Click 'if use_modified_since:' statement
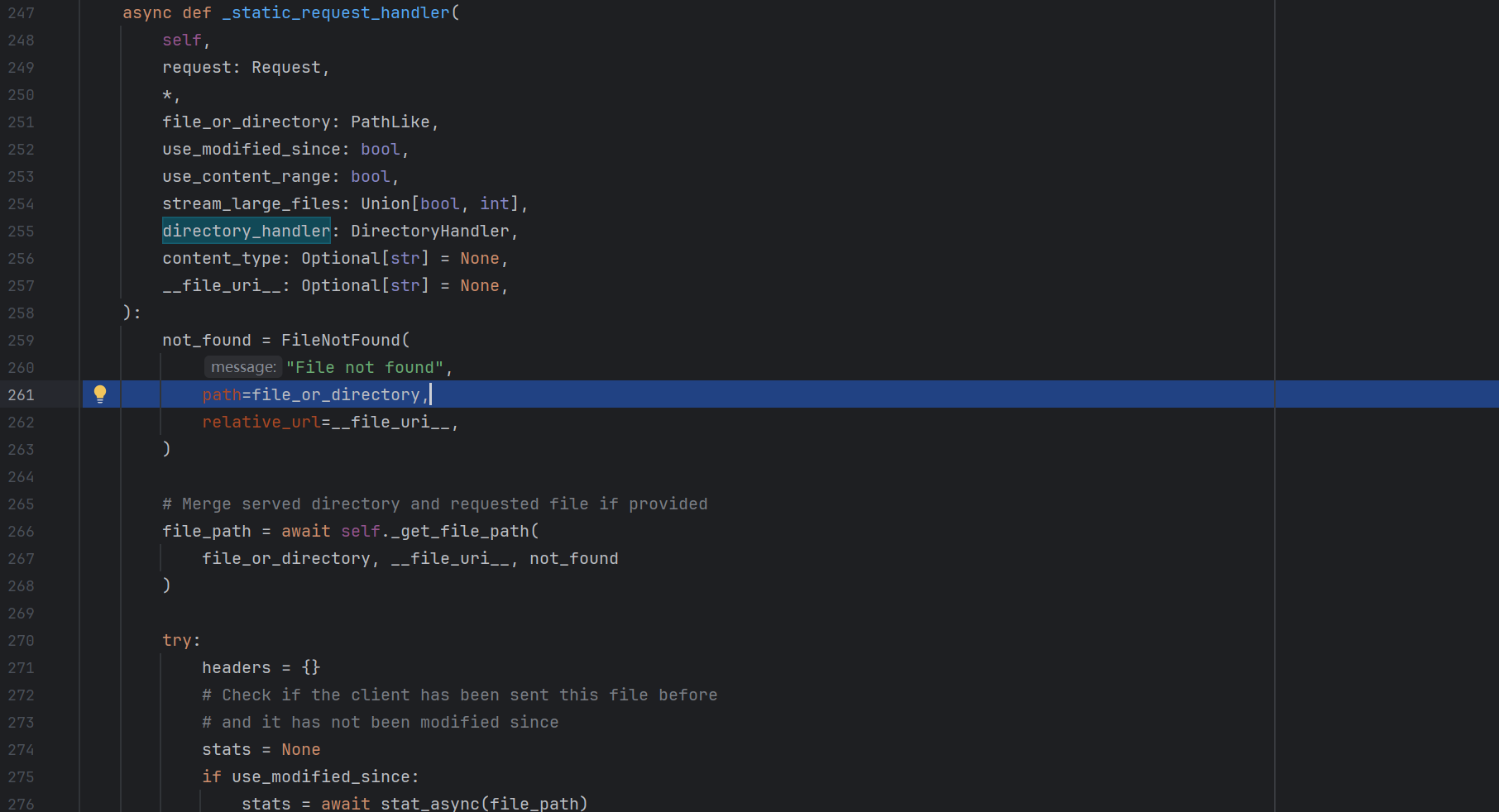Viewport: 1499px width, 812px height. pos(311,776)
